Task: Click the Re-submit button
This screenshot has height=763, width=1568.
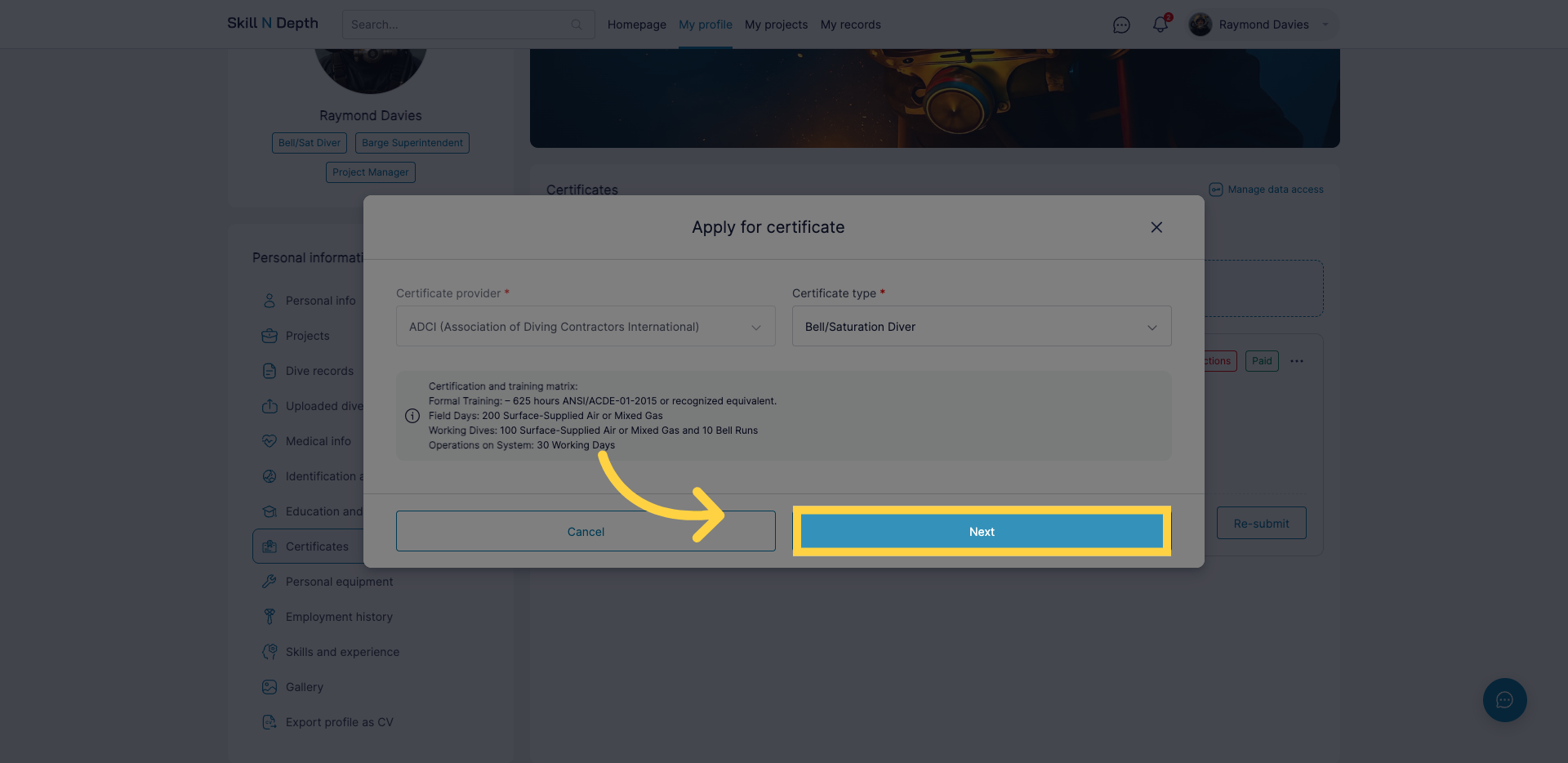Action: (1262, 523)
